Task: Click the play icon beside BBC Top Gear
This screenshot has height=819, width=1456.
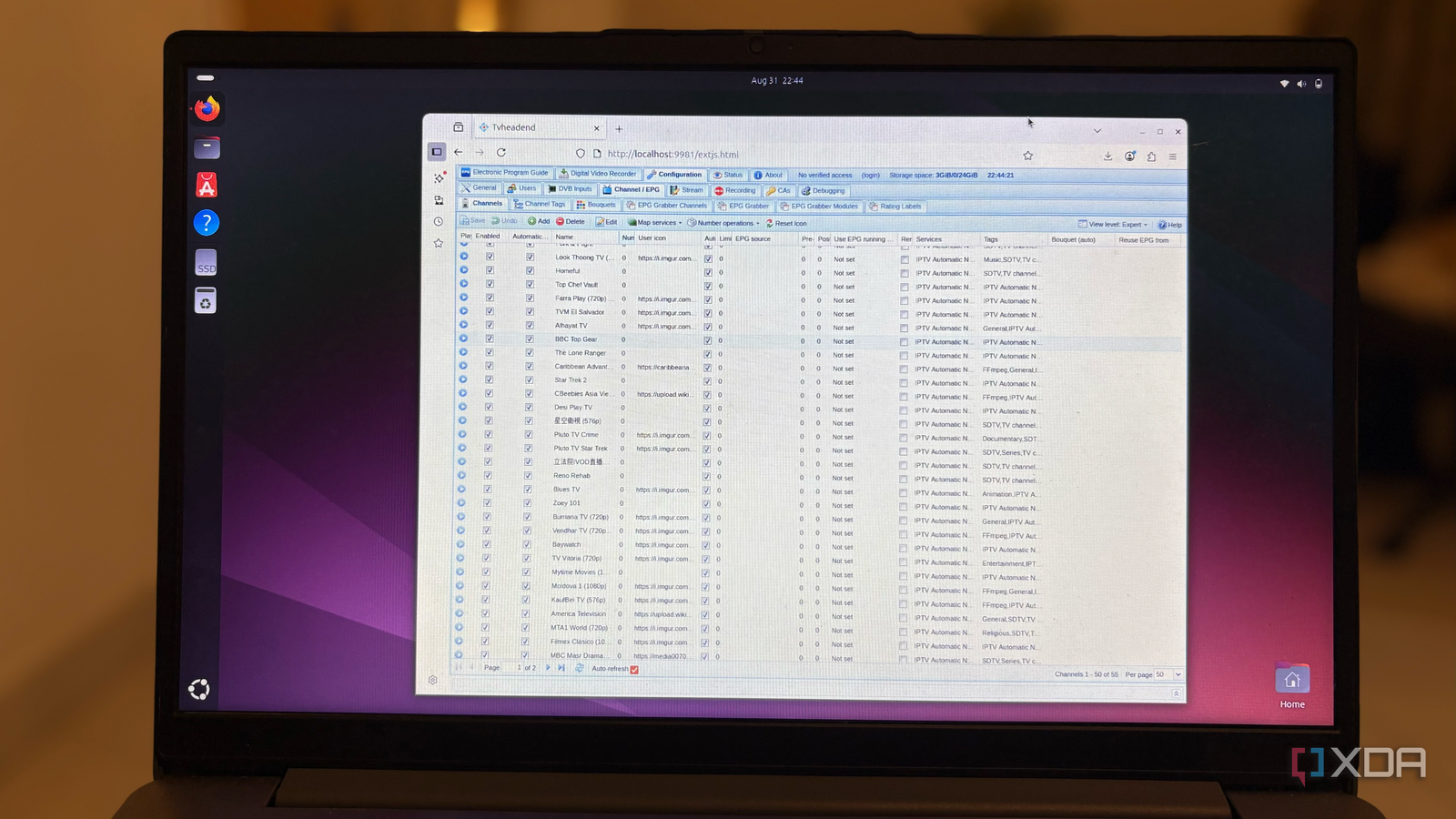Action: [x=464, y=339]
